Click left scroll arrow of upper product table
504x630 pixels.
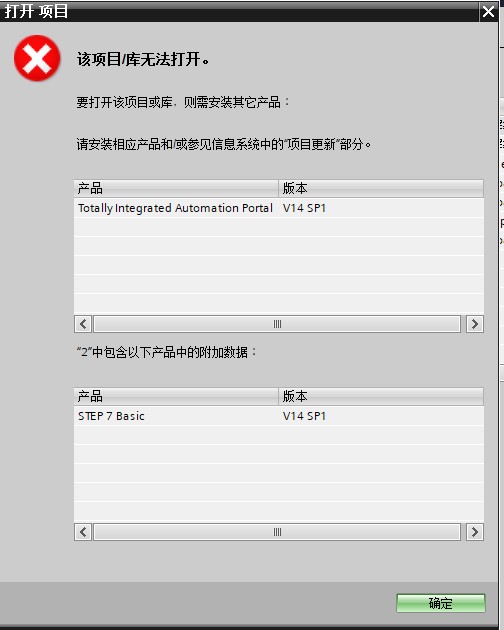(83, 324)
